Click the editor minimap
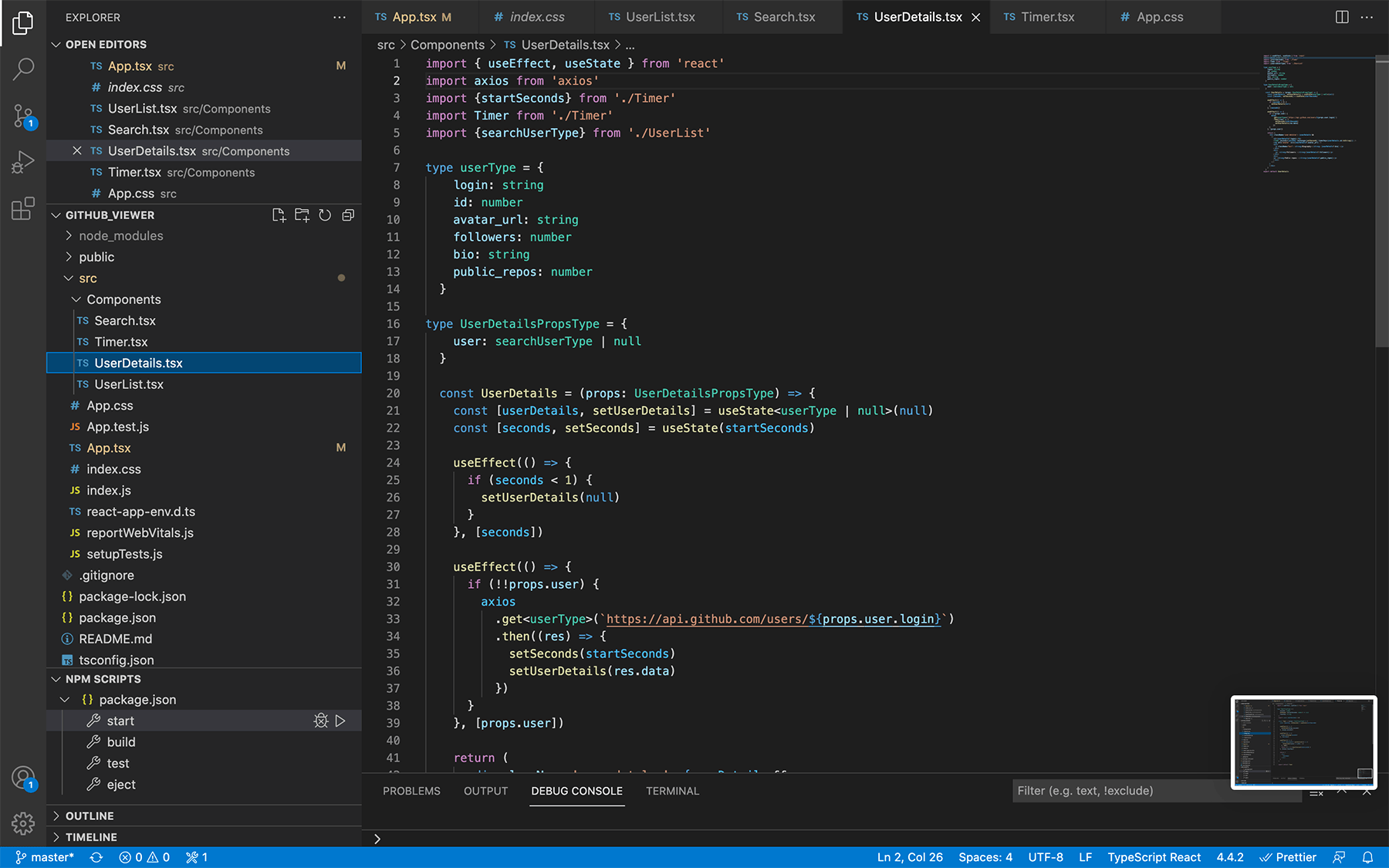 [x=1317, y=114]
